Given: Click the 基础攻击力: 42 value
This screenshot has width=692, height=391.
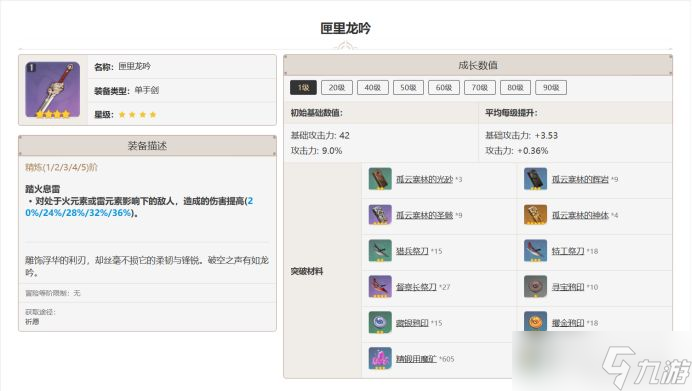Looking at the screenshot, I should (x=320, y=135).
